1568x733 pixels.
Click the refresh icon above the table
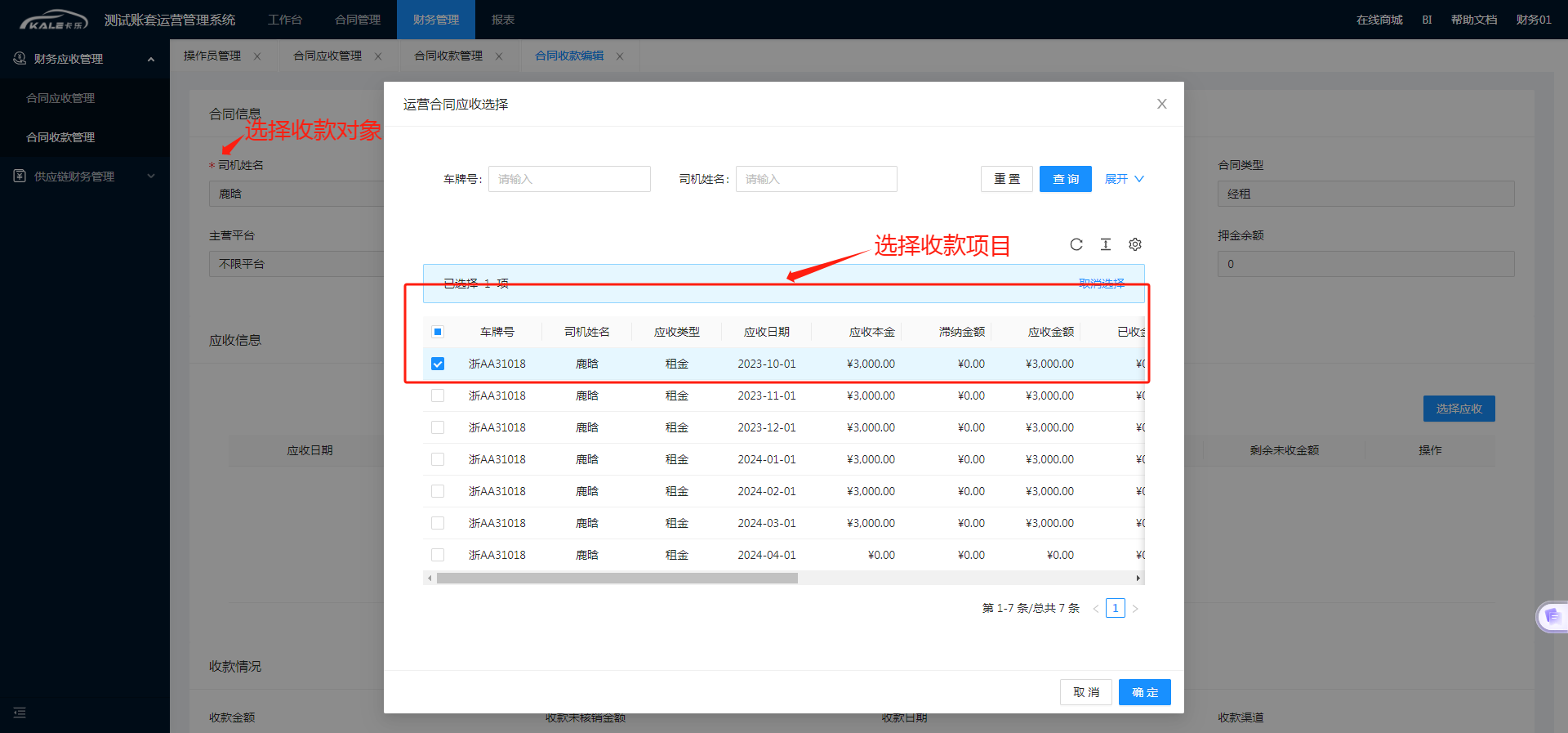pos(1076,244)
